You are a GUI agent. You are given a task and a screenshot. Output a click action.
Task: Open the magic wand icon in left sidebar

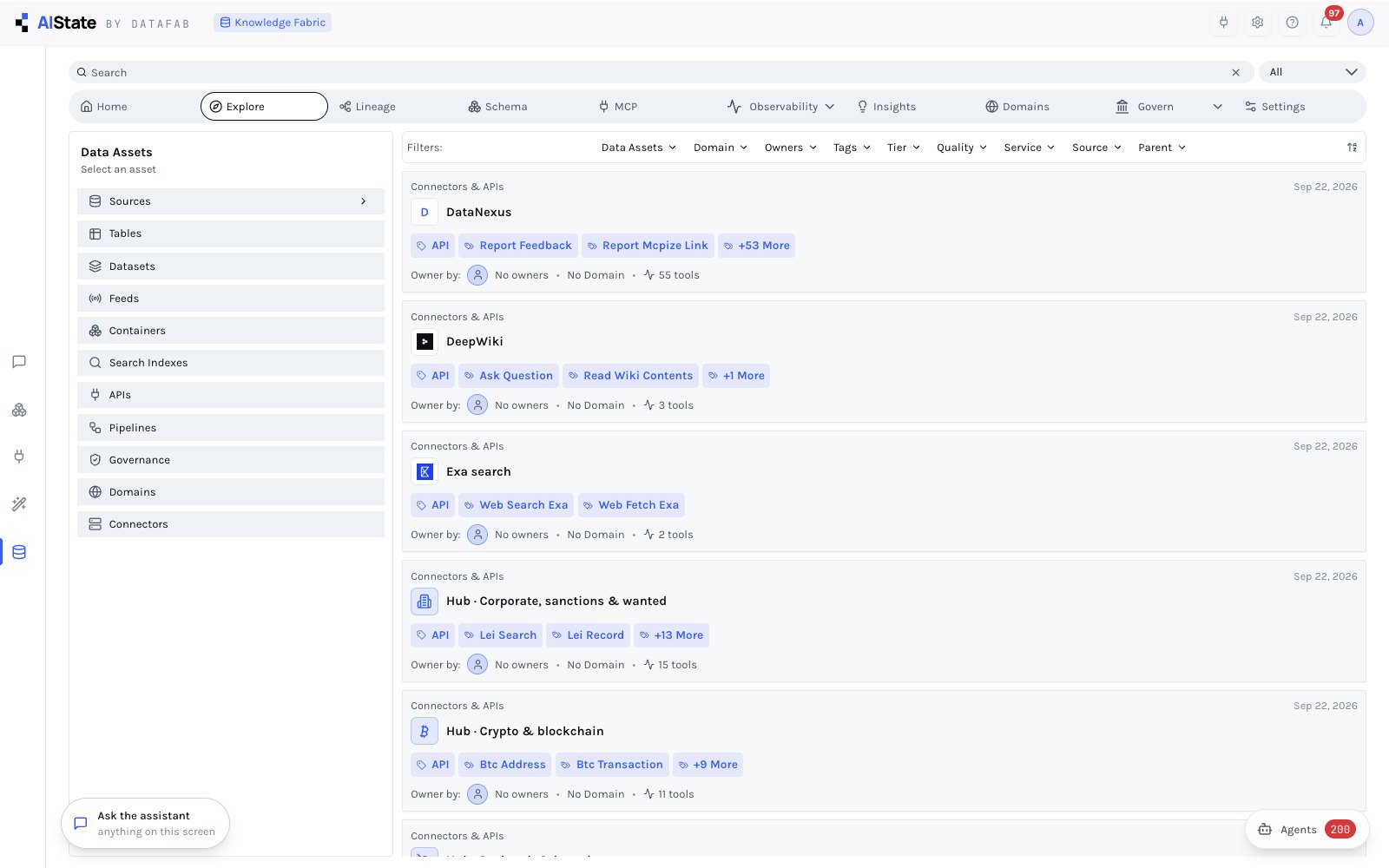(19, 504)
